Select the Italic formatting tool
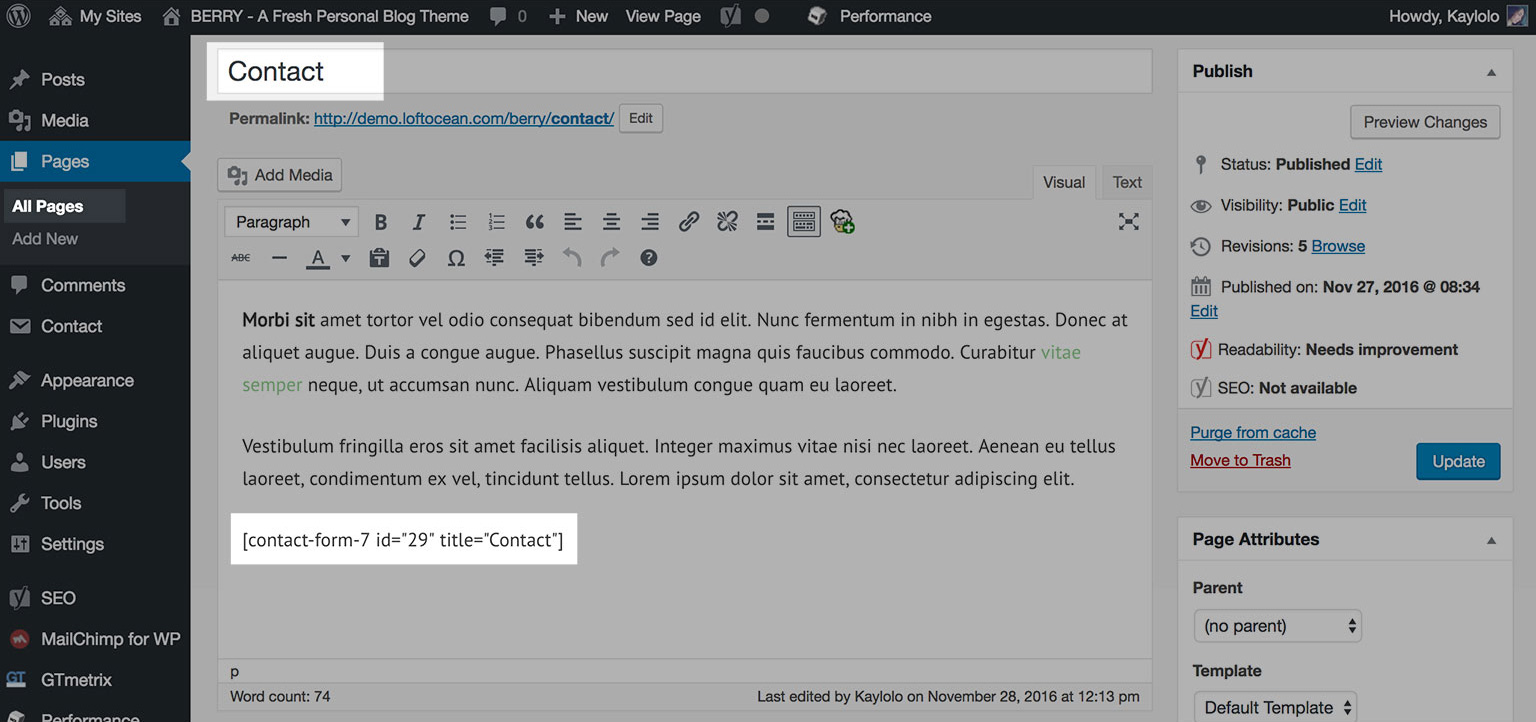Screen dimensions: 1536x722 point(419,221)
